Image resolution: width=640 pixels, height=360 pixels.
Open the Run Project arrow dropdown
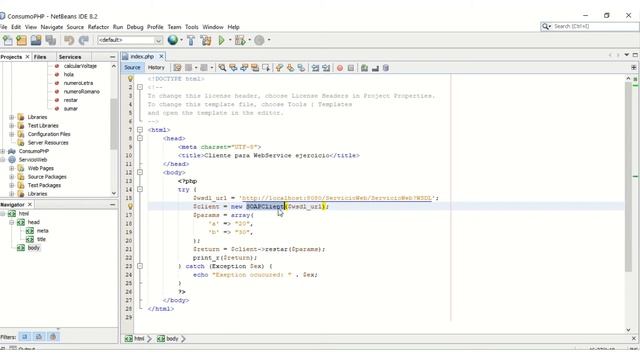[x=229, y=40]
